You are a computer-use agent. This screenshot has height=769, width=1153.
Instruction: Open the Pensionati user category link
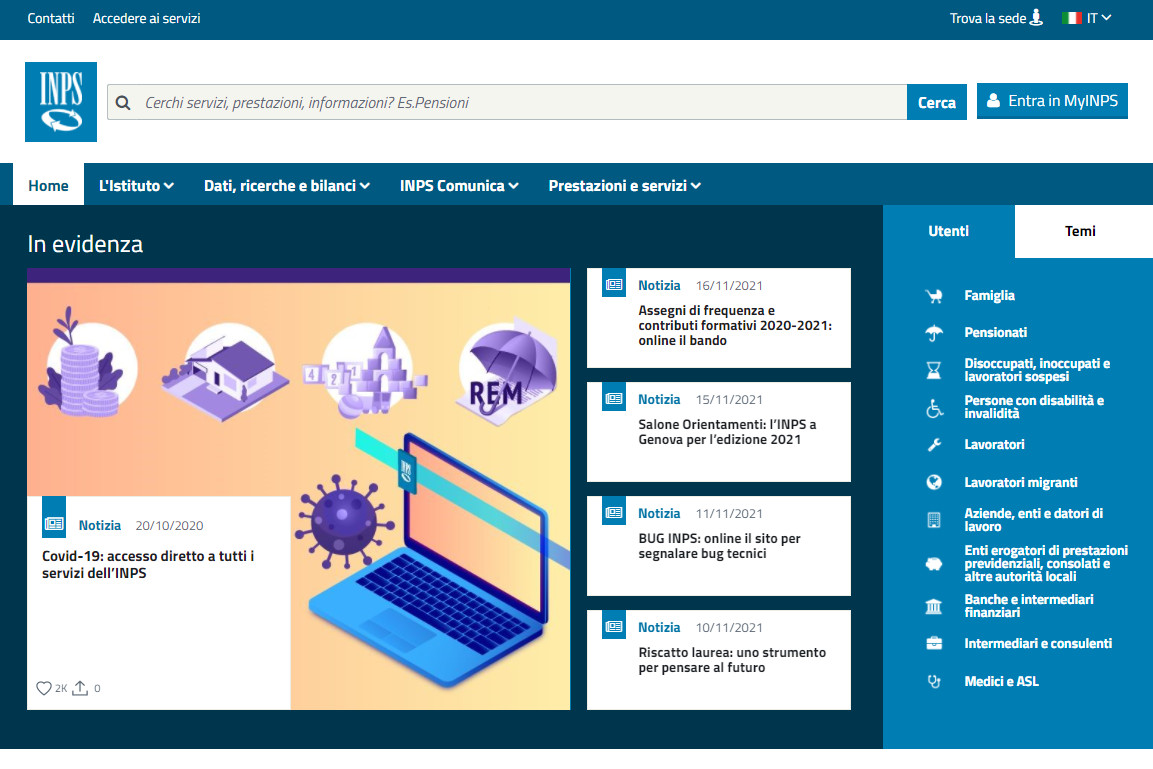click(x=996, y=333)
